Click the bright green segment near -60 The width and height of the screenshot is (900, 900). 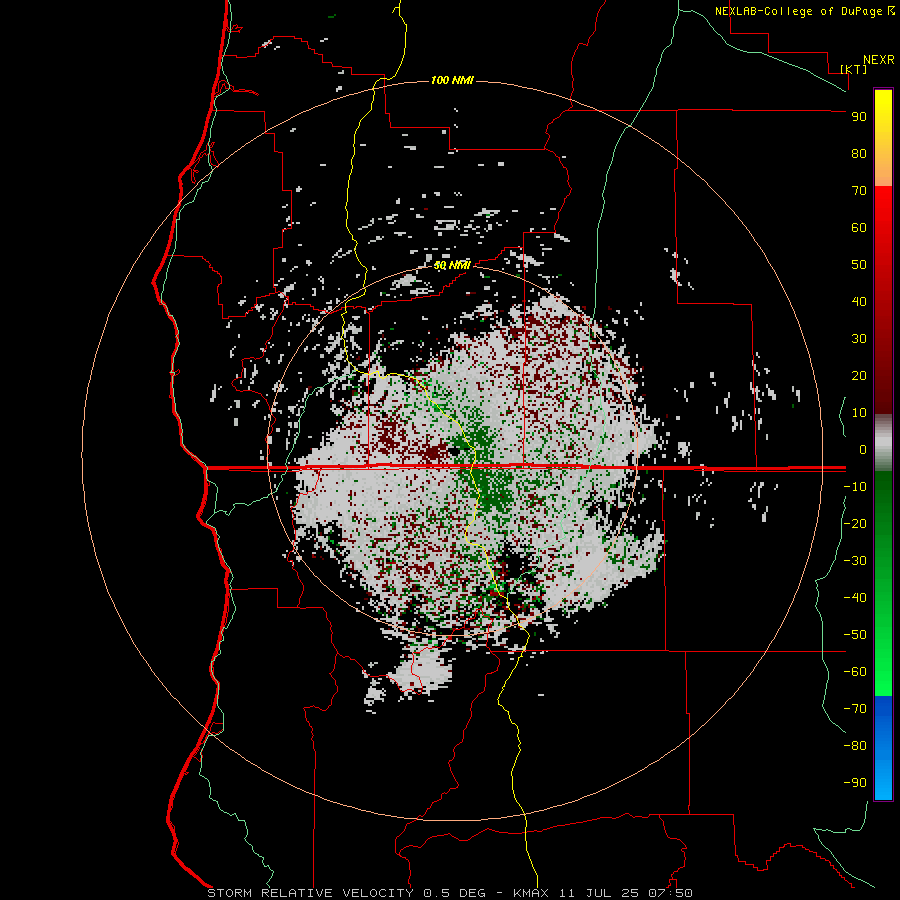(883, 674)
